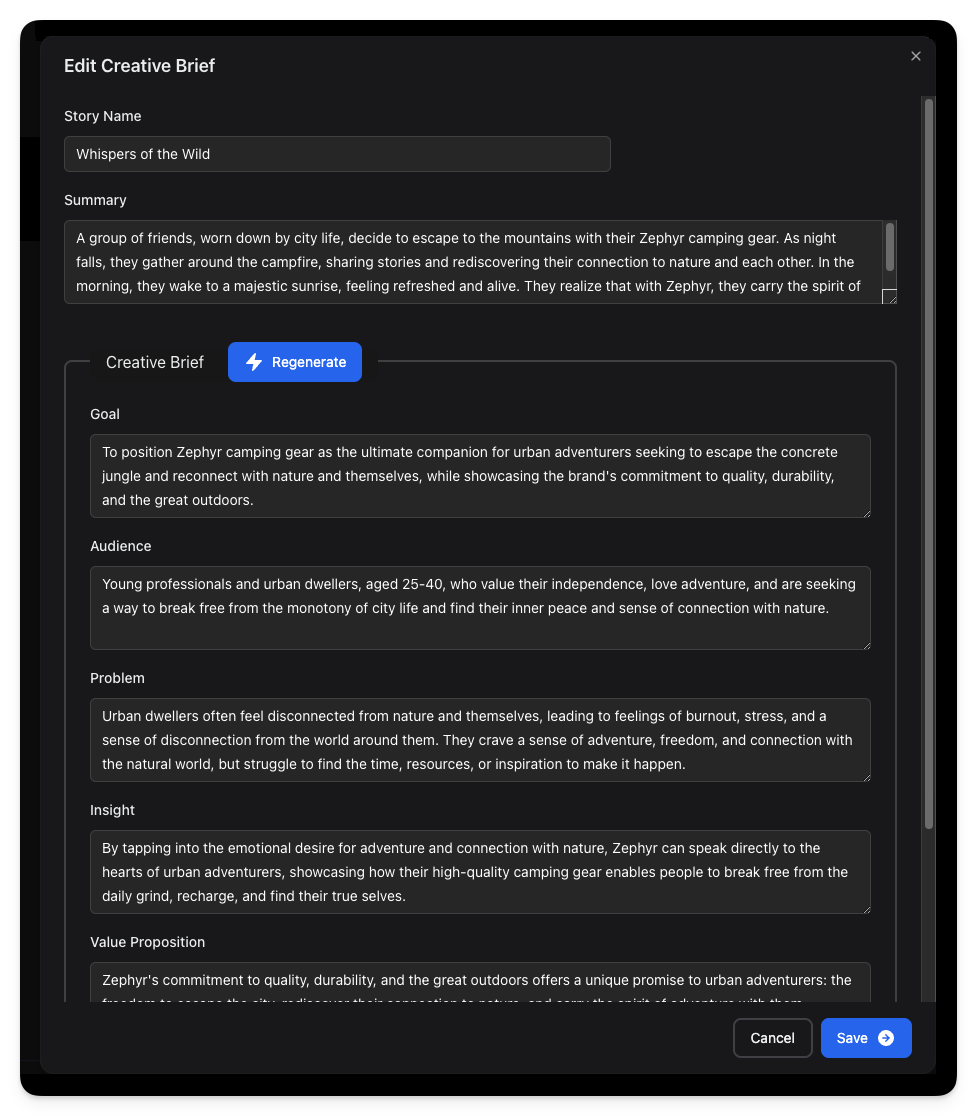Edit the Story Name field
Screen dimensions: 977x1116
click(337, 154)
